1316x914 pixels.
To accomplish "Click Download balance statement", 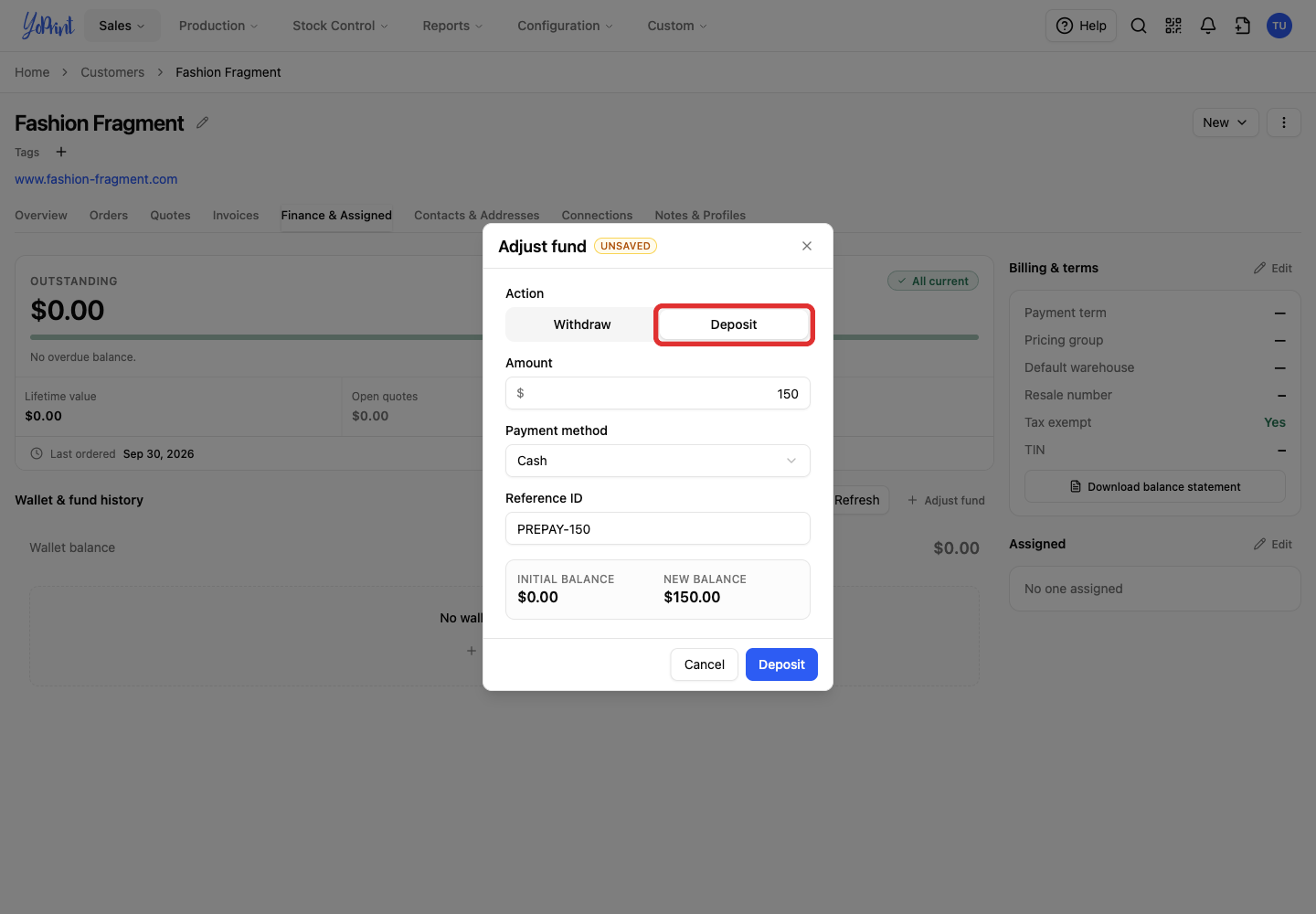I will pyautogui.click(x=1155, y=486).
